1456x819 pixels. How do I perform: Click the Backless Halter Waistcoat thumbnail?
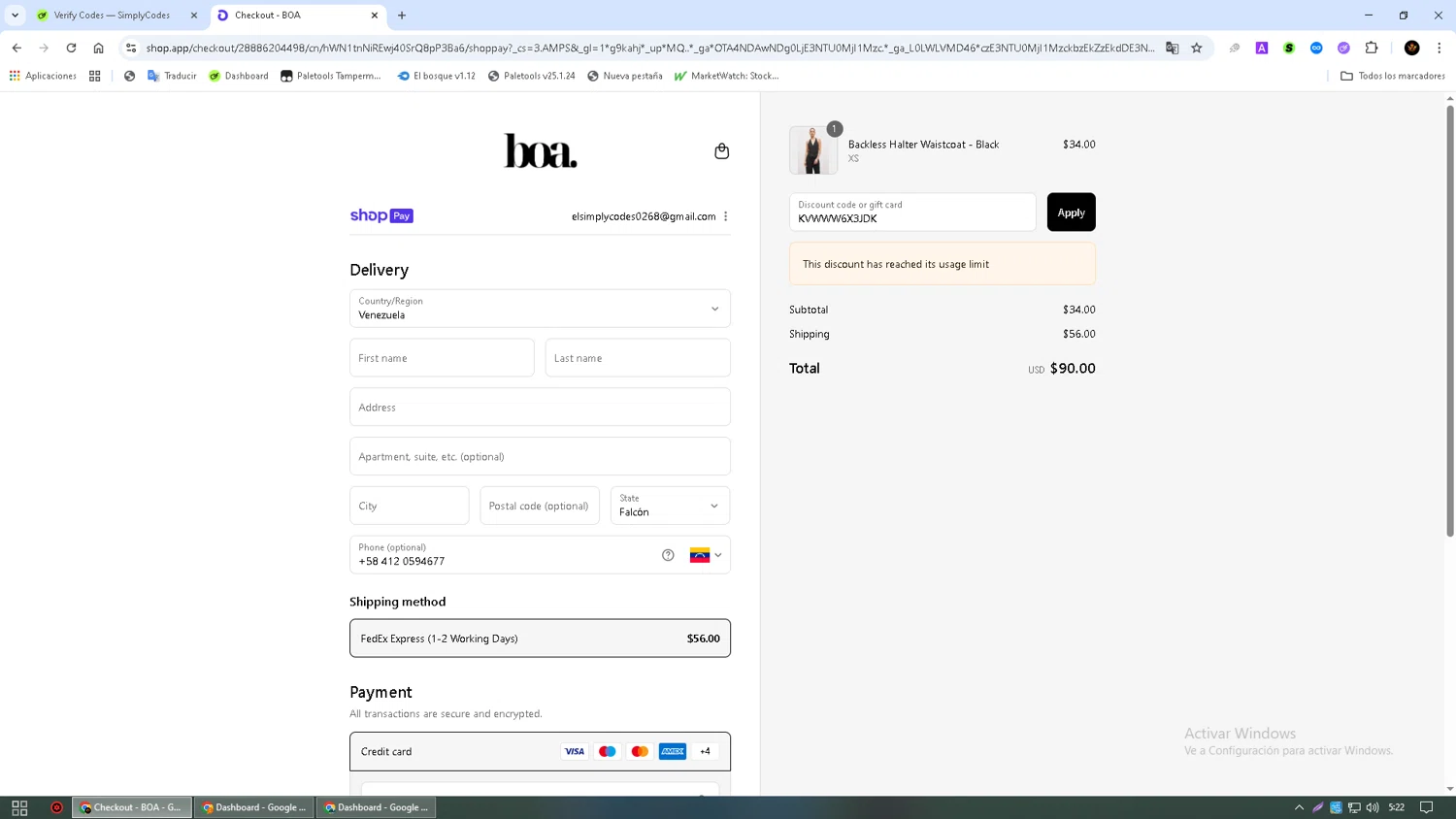coord(813,150)
